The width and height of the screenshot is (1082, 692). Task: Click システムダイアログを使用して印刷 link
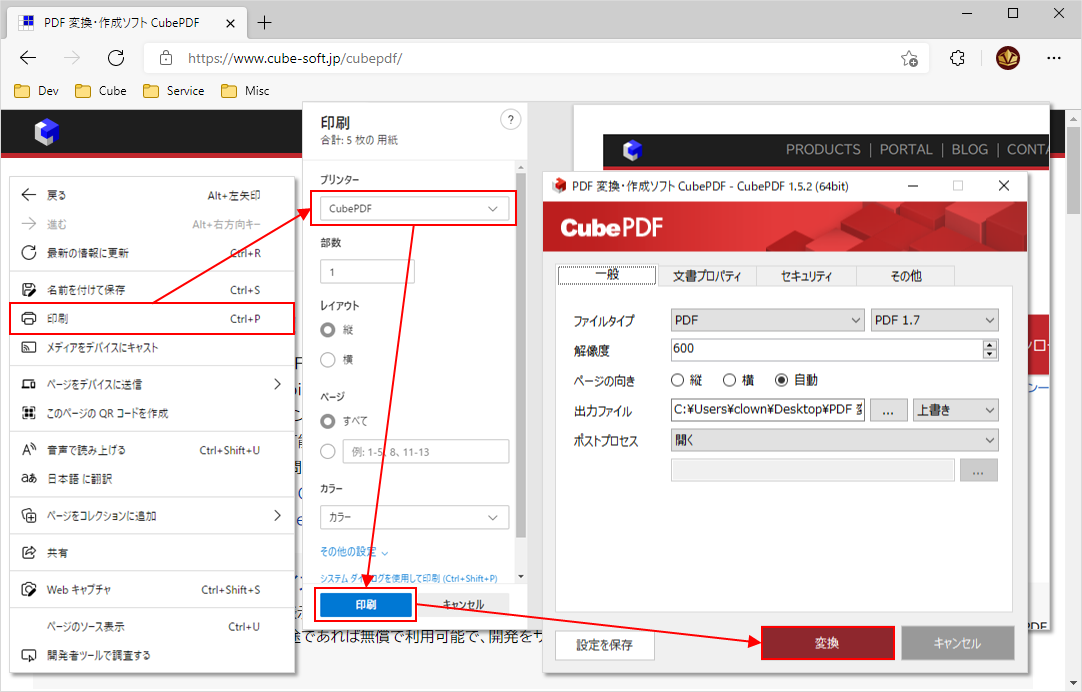coord(409,578)
